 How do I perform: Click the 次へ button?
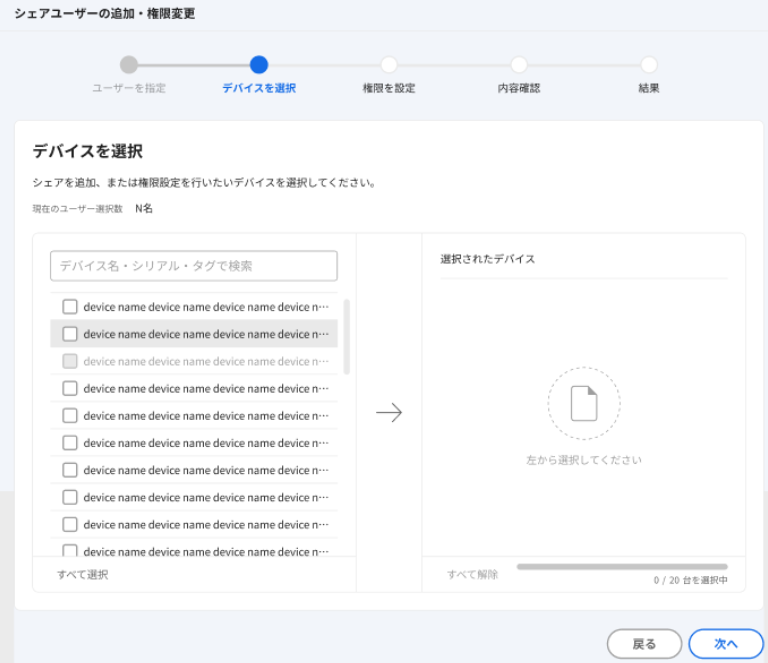(x=726, y=644)
